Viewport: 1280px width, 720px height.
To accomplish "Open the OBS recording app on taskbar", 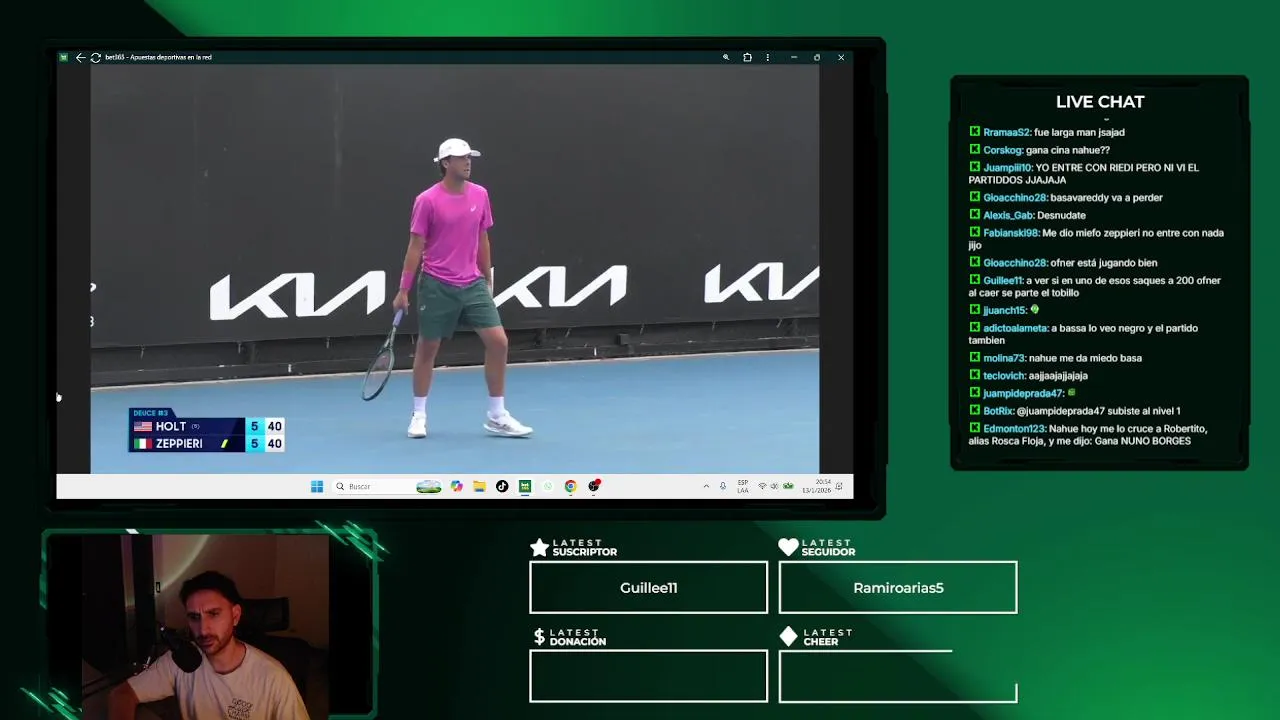I will pos(594,486).
